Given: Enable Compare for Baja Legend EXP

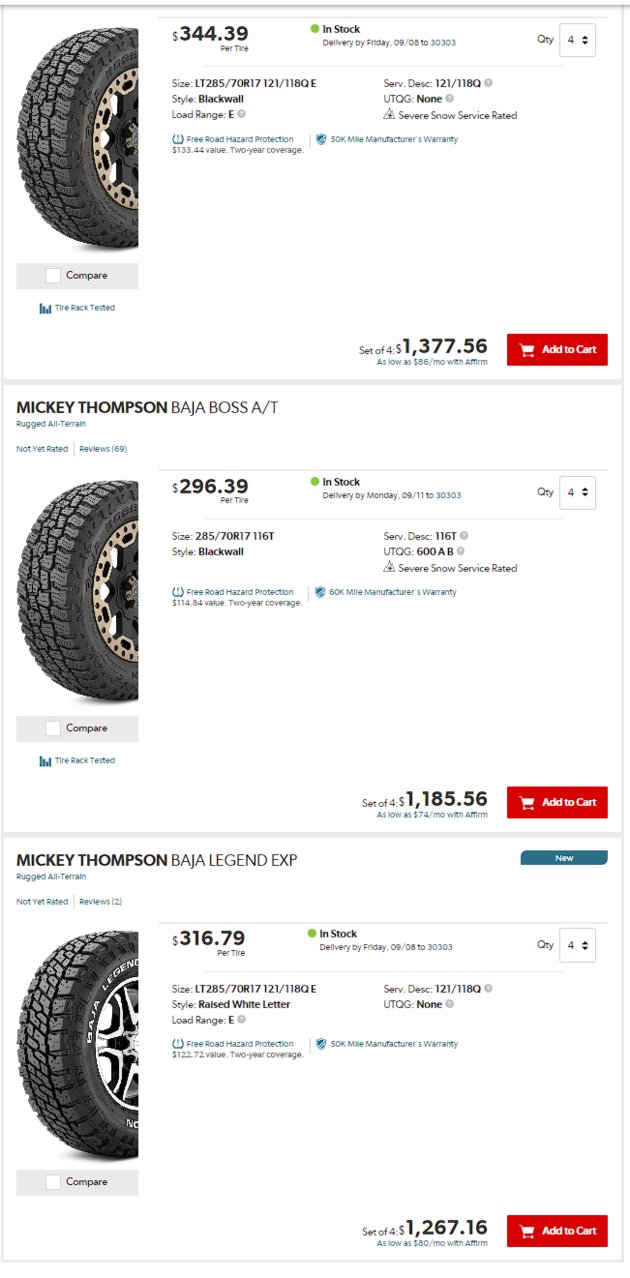Looking at the screenshot, I should tap(53, 1182).
